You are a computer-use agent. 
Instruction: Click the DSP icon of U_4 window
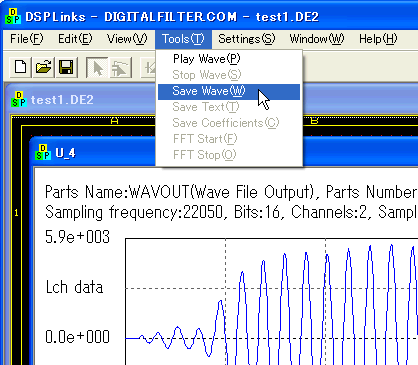[x=43, y=152]
